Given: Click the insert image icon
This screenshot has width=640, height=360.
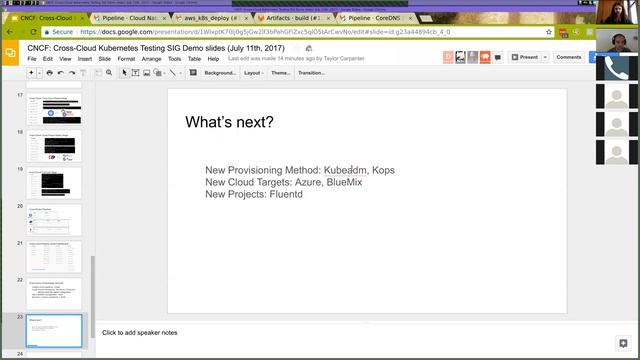Looking at the screenshot, I should (147, 73).
